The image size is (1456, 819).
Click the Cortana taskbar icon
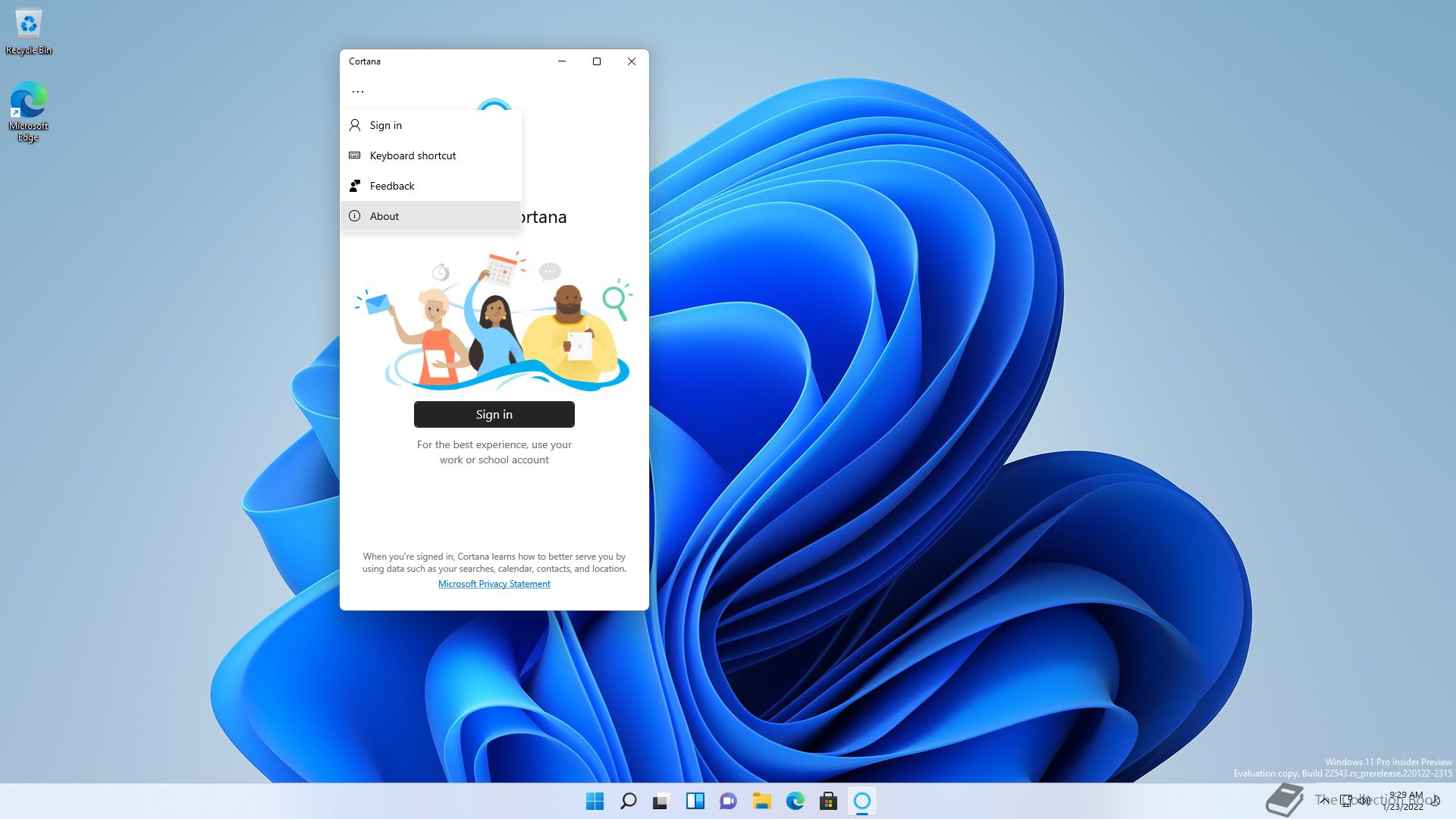tap(862, 801)
